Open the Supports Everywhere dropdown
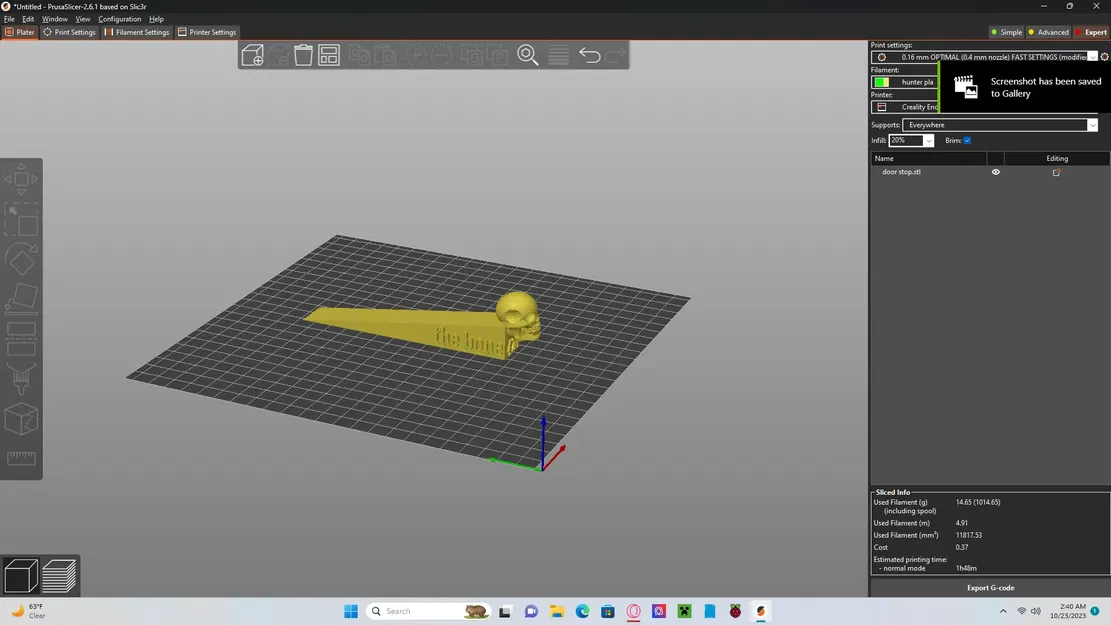 1000,125
